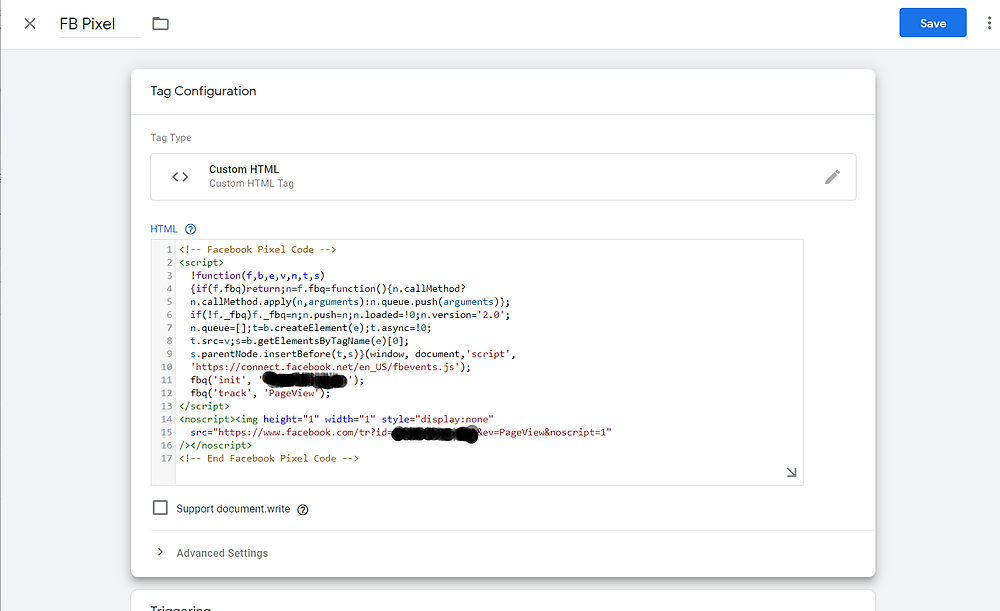The image size is (1000, 611).
Task: Save the tag
Action: 932,23
